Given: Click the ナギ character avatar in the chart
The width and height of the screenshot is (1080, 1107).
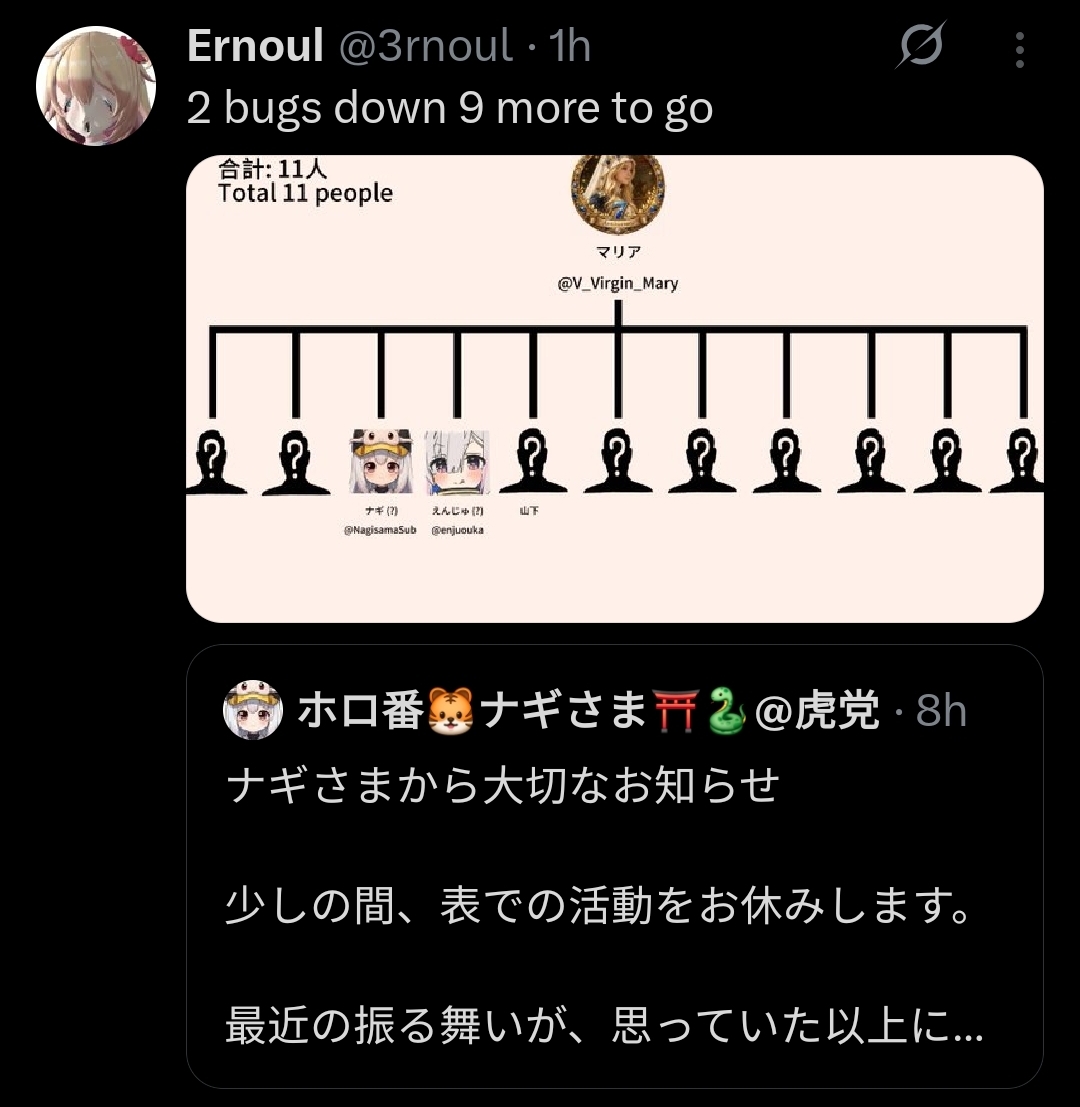Looking at the screenshot, I should pos(381,461).
